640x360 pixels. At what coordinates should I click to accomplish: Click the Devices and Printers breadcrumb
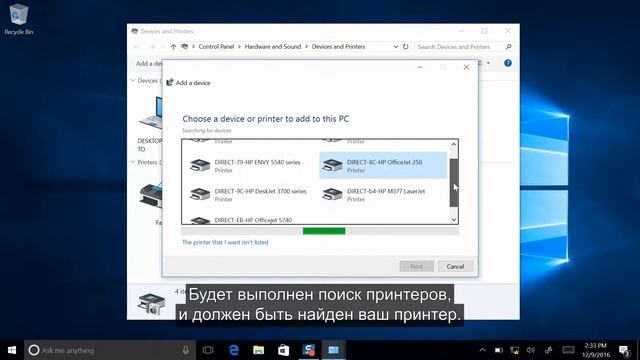coord(338,47)
